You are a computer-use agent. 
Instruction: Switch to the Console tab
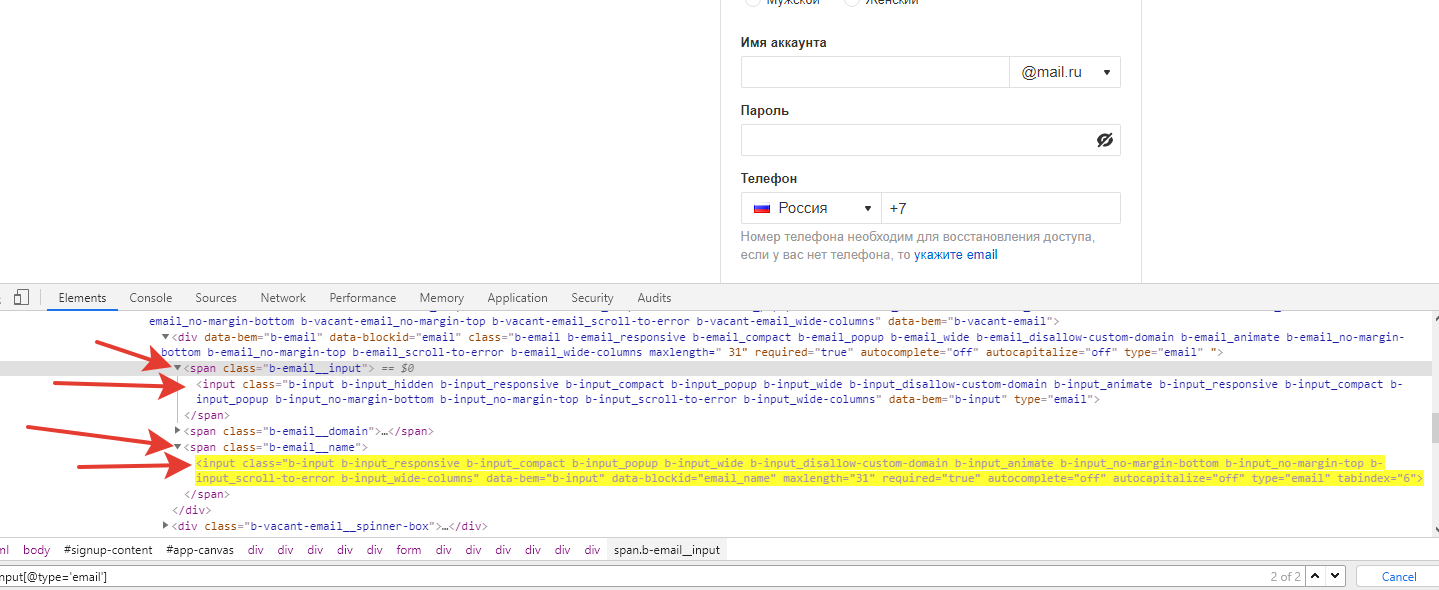(151, 298)
